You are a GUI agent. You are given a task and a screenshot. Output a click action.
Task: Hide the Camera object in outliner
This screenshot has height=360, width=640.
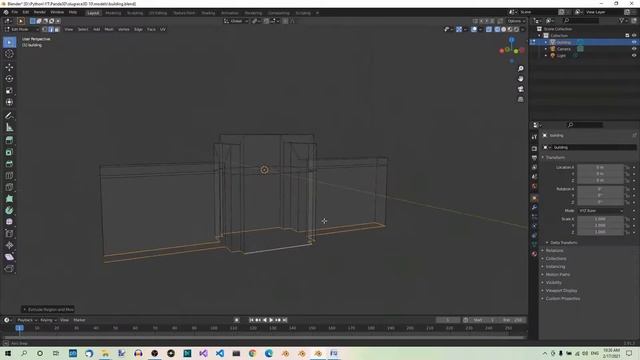(x=634, y=49)
